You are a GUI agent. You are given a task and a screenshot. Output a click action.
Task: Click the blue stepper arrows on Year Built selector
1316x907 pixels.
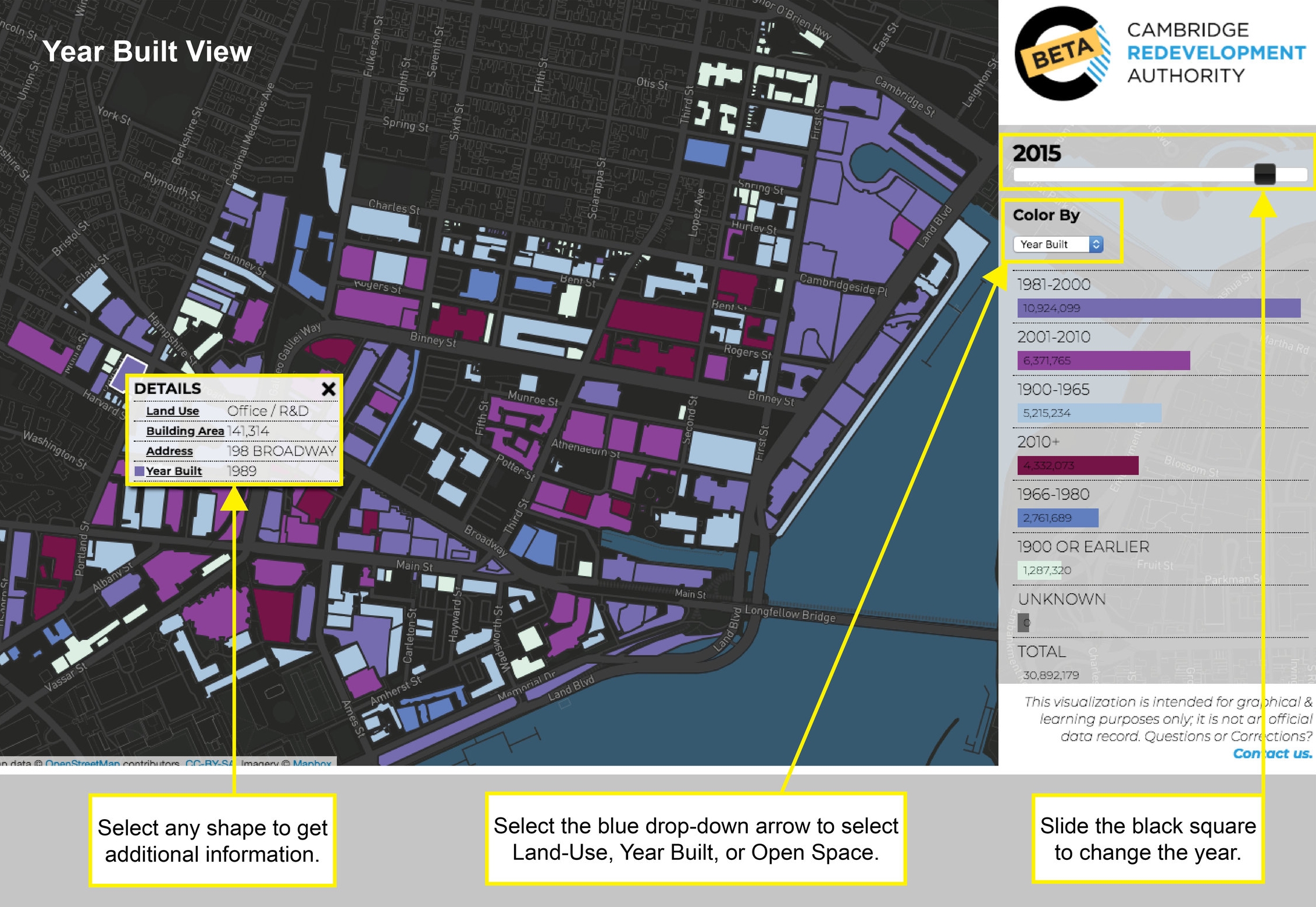pos(1097,245)
